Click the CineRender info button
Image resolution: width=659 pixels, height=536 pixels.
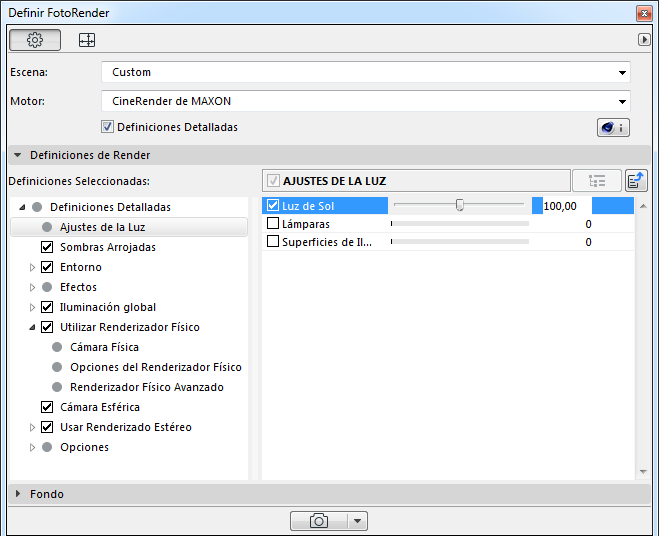613,127
